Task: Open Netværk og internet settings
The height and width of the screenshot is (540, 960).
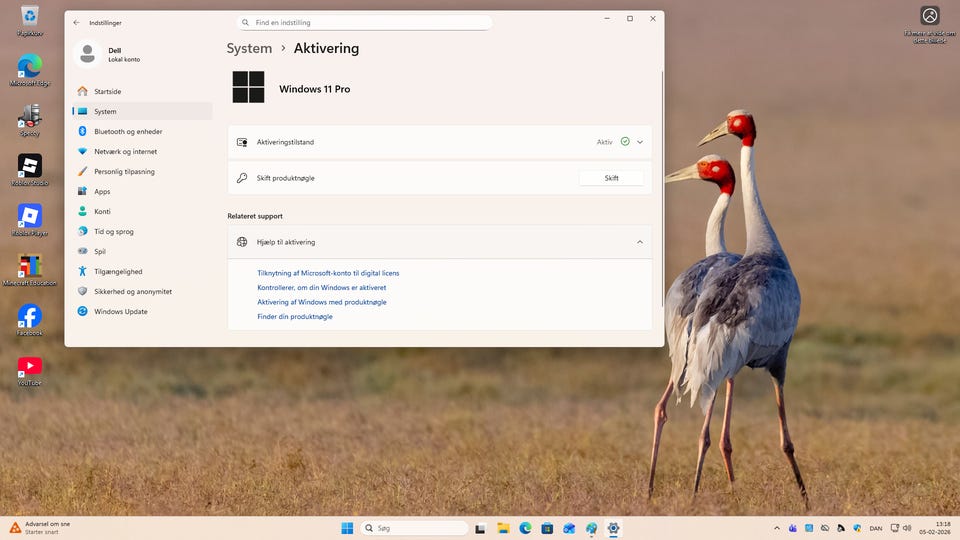Action: (x=125, y=151)
